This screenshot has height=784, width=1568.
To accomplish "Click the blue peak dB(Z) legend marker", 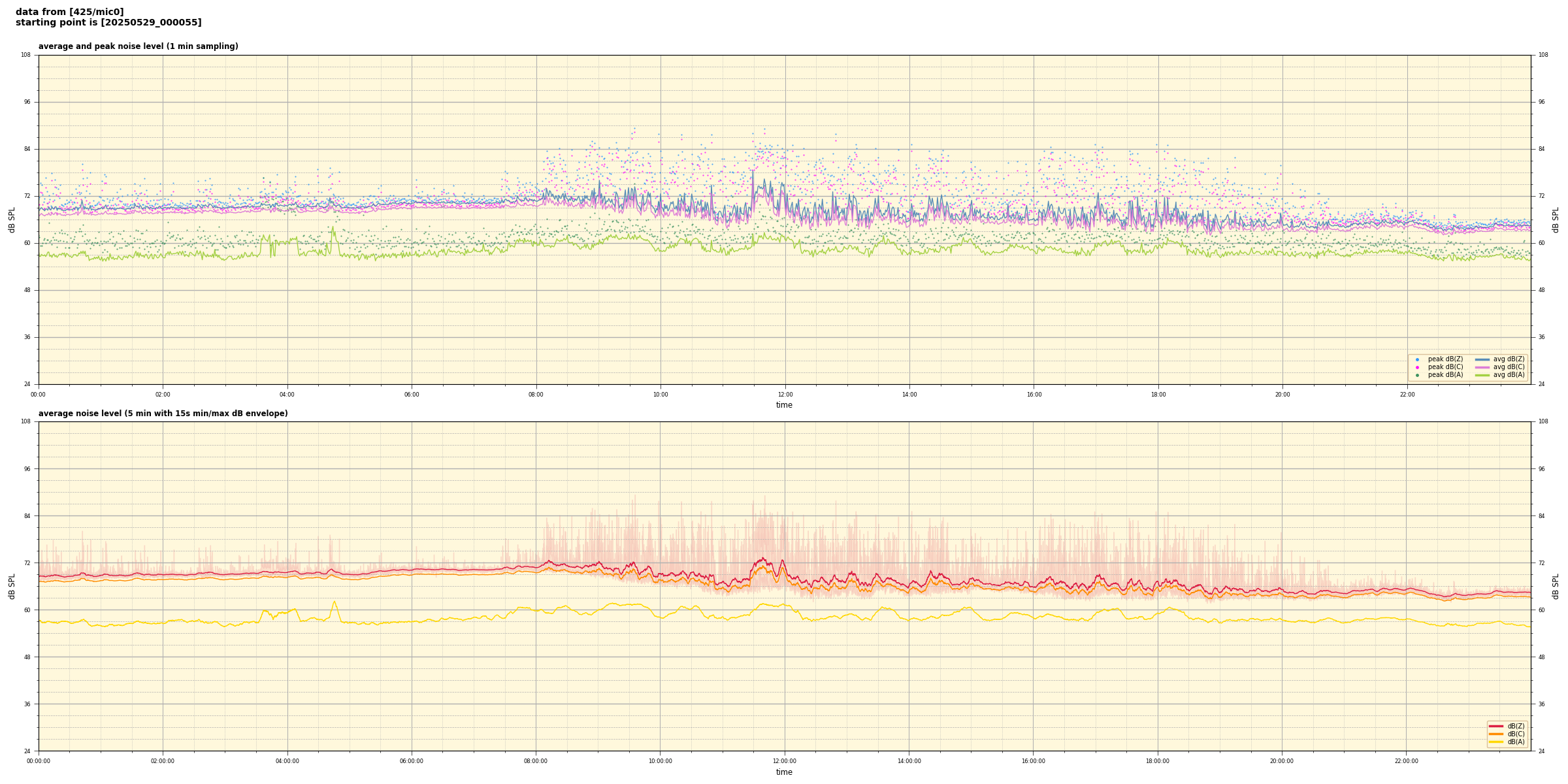I will [1417, 359].
